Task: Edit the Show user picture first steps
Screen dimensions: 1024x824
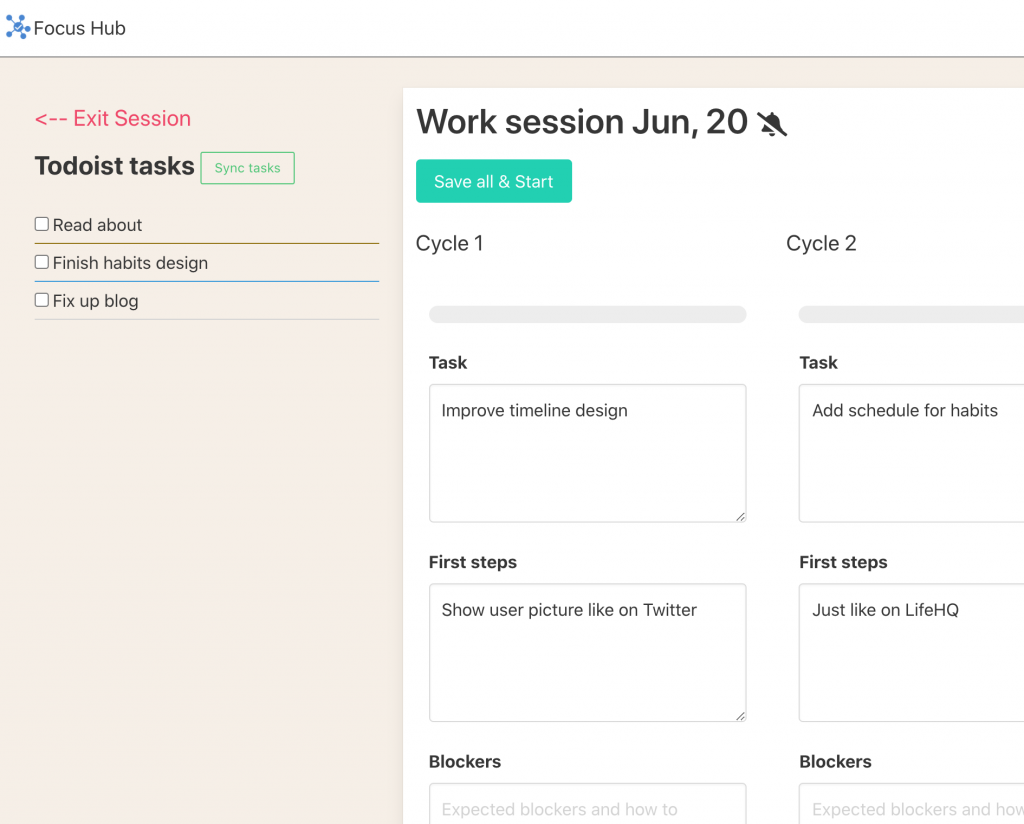Action: 587,652
